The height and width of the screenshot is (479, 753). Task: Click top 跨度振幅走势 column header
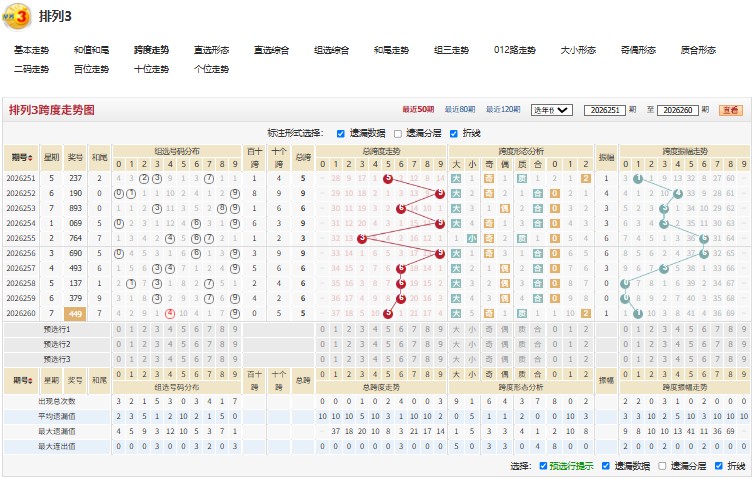[x=684, y=151]
